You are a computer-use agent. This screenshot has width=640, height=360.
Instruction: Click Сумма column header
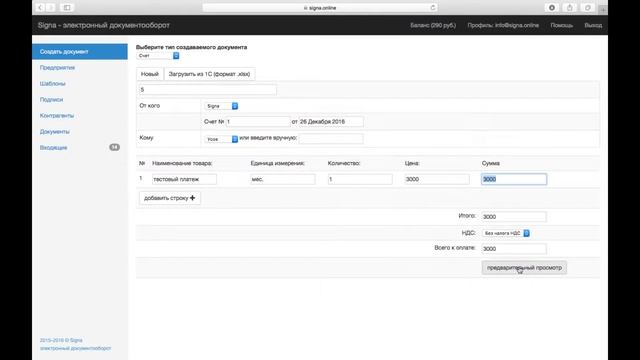click(491, 163)
